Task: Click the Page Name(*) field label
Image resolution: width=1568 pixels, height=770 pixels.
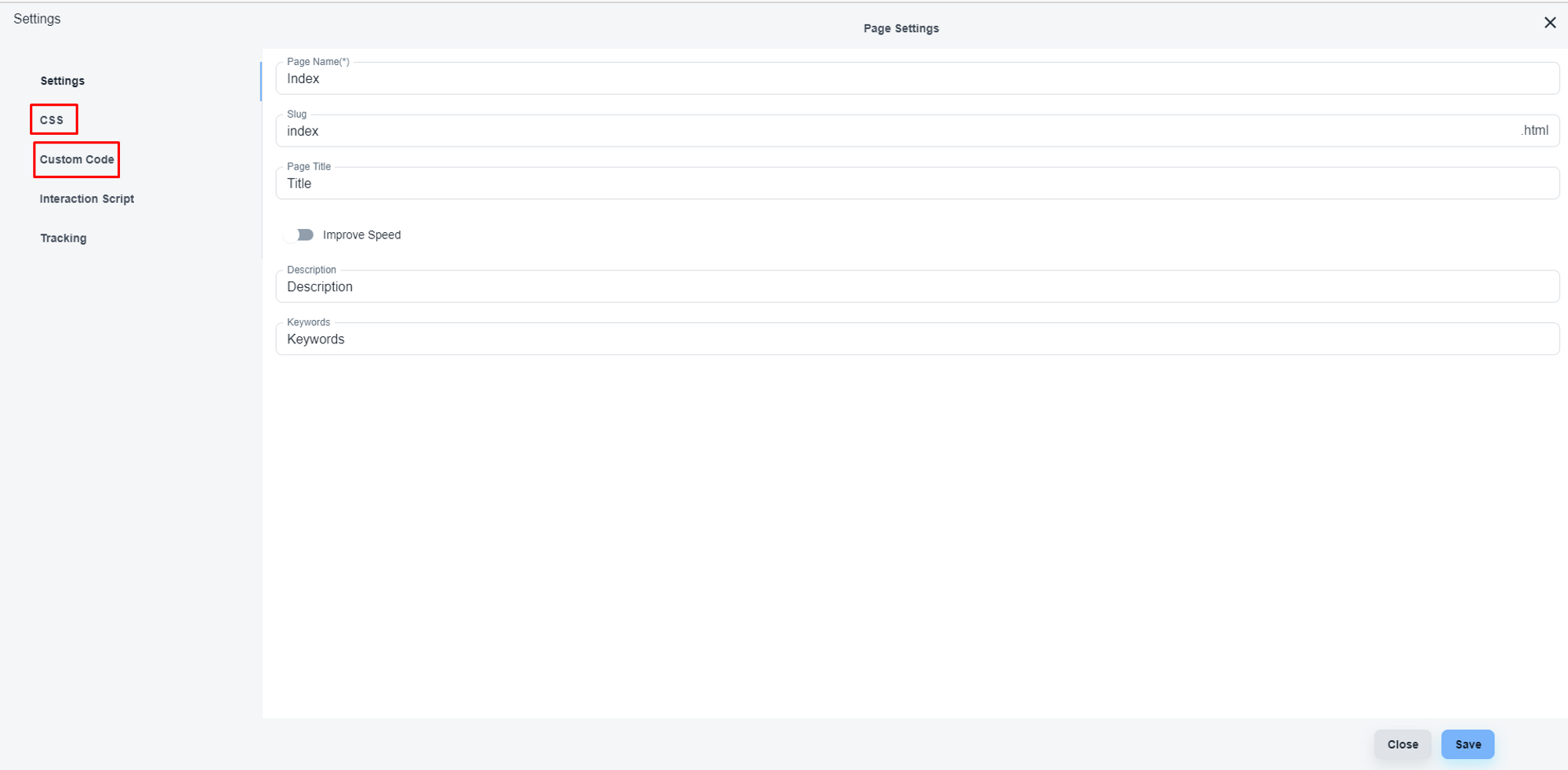Action: [318, 62]
